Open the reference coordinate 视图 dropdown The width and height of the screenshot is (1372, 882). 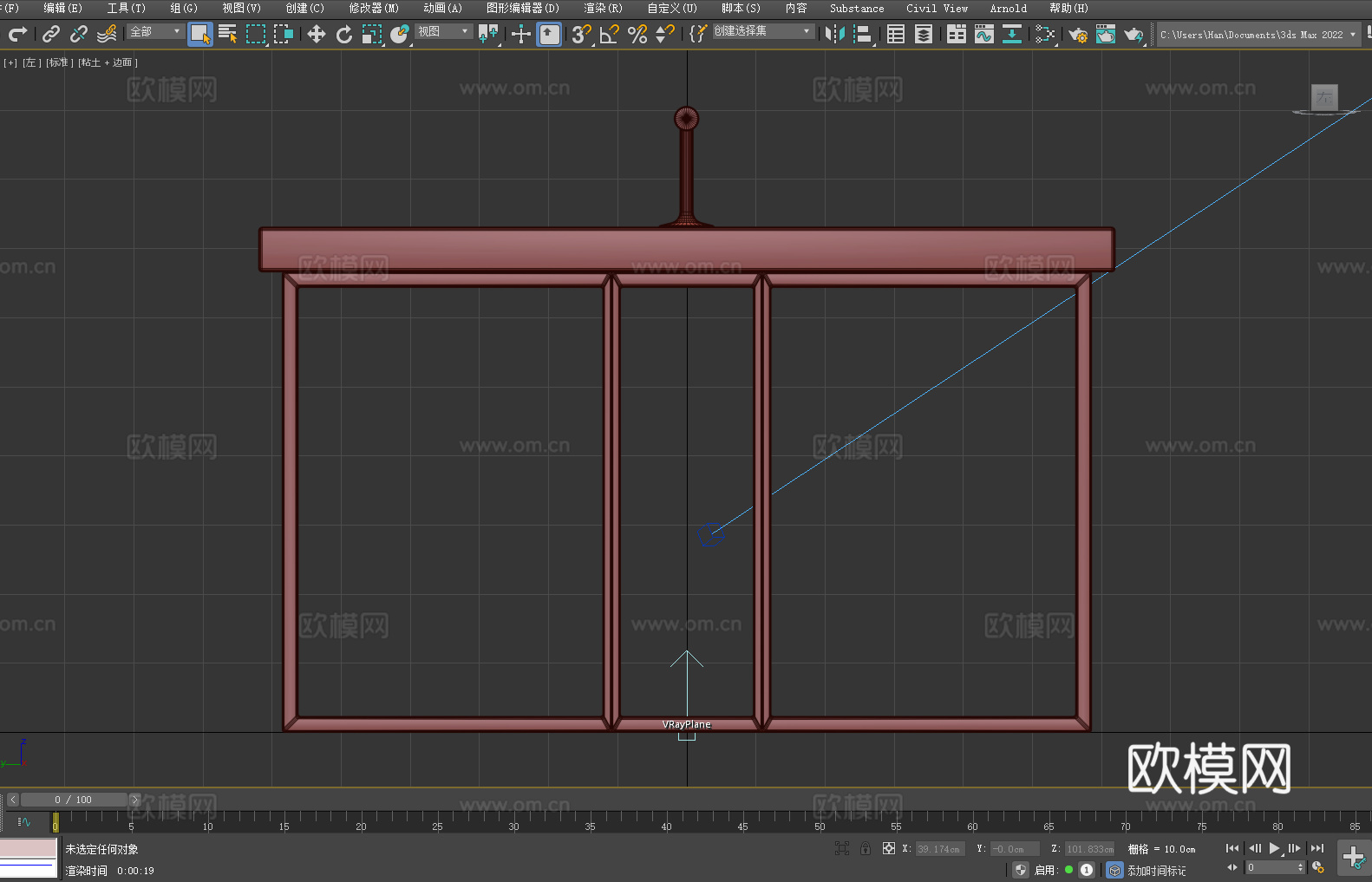tap(444, 31)
